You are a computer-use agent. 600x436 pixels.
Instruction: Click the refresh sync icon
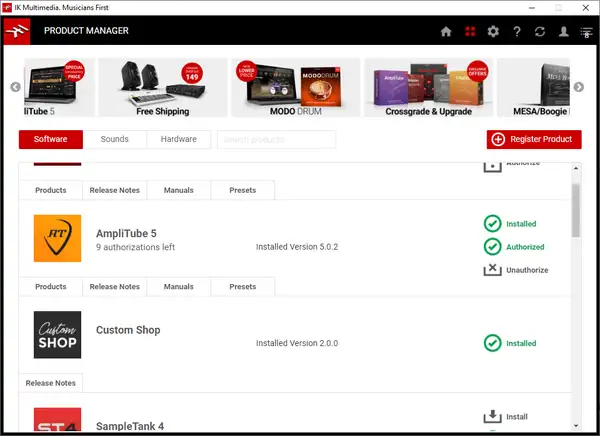tap(540, 31)
